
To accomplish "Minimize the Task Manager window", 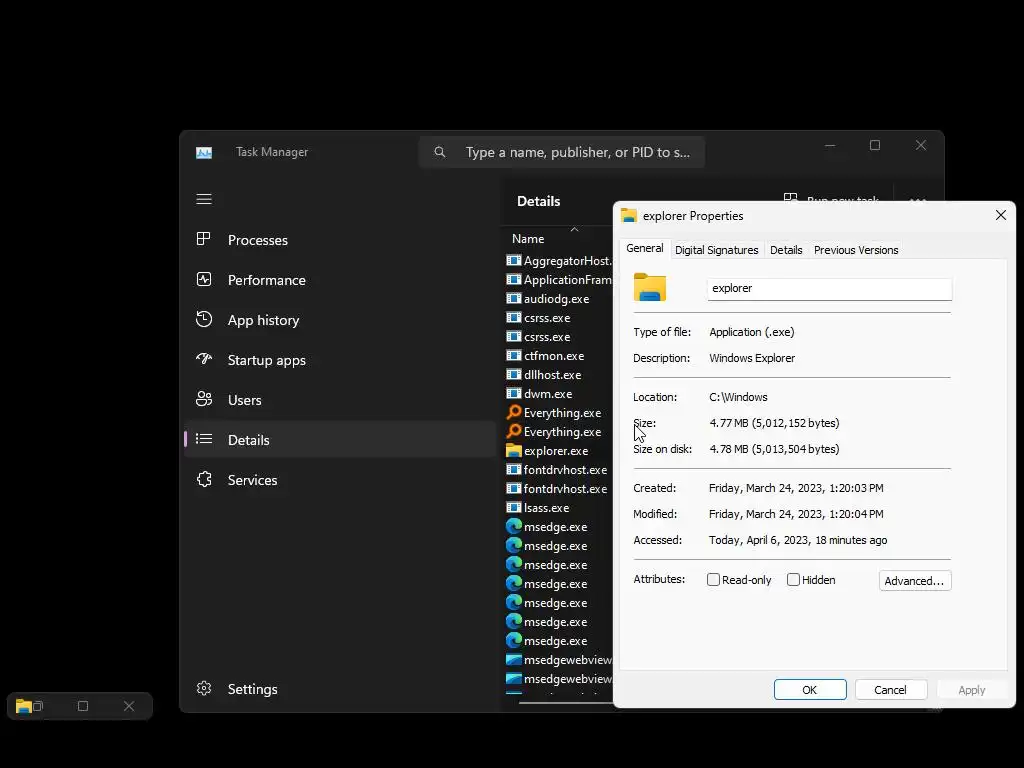I will click(x=830, y=145).
